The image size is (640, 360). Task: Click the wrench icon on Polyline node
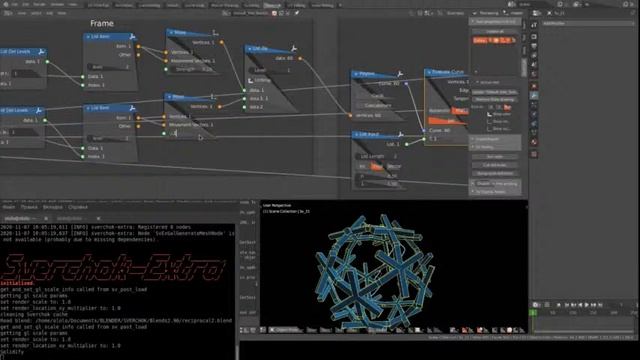click(x=400, y=74)
